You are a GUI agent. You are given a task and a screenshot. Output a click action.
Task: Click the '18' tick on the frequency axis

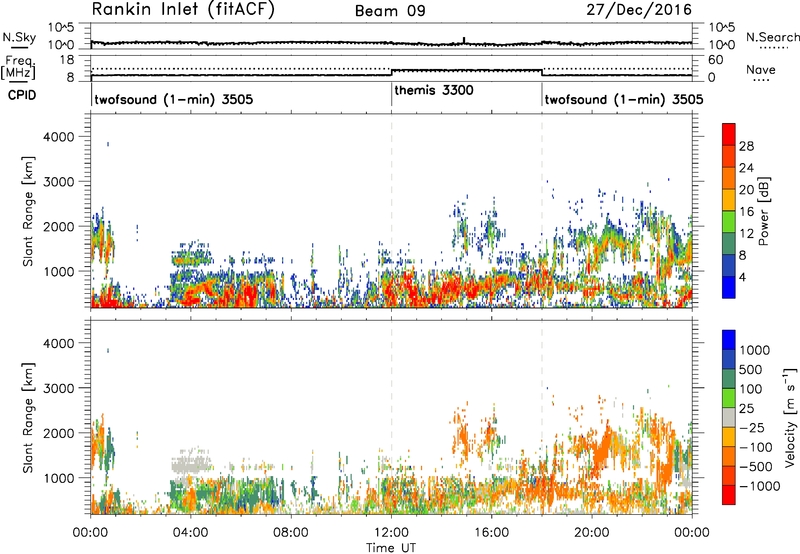(x=68, y=60)
